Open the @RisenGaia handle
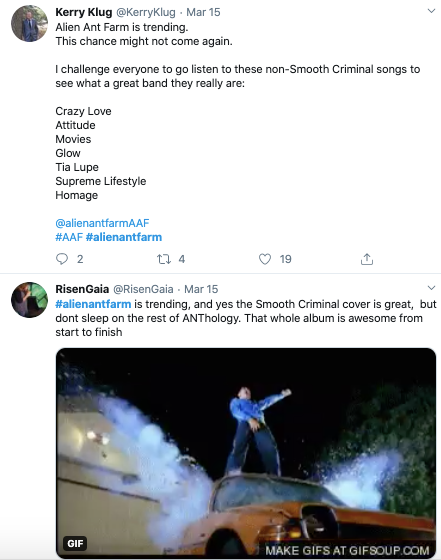 (143, 289)
